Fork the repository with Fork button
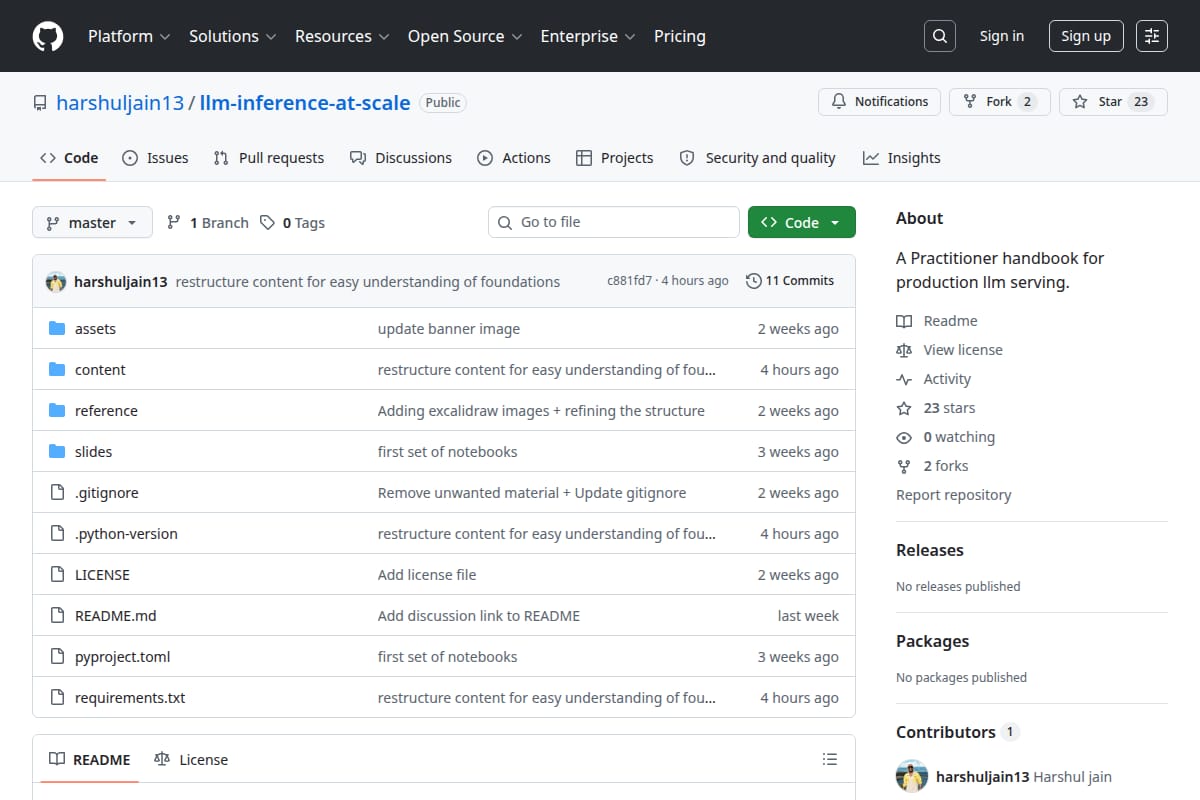Viewport: 1200px width, 800px height. pyautogui.click(x=999, y=102)
